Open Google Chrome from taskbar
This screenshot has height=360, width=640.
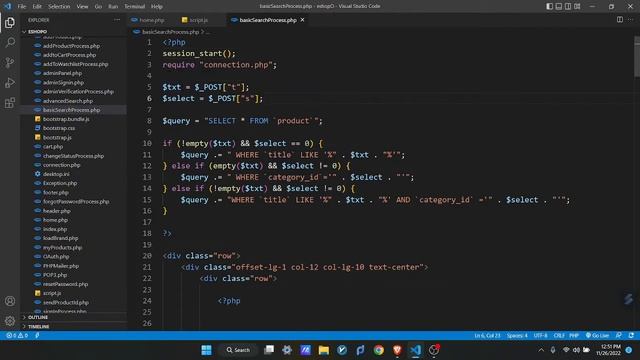pos(379,350)
